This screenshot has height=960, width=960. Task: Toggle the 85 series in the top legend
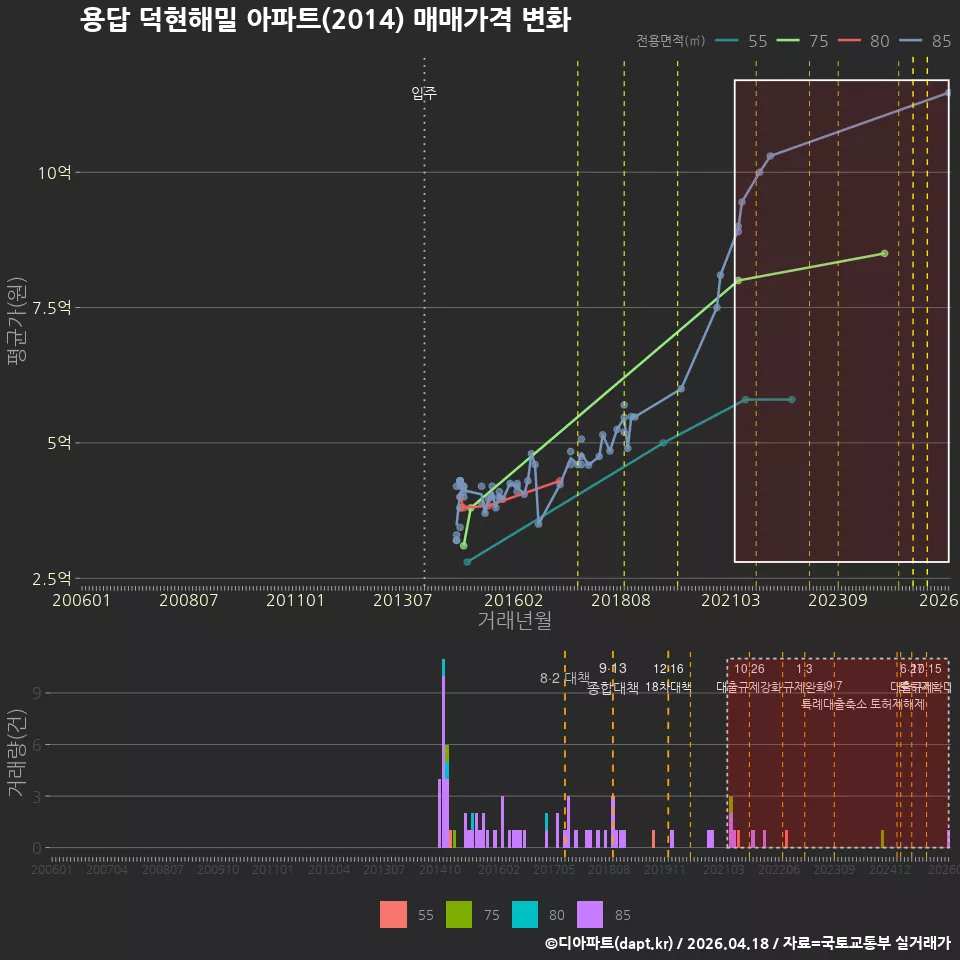(925, 41)
